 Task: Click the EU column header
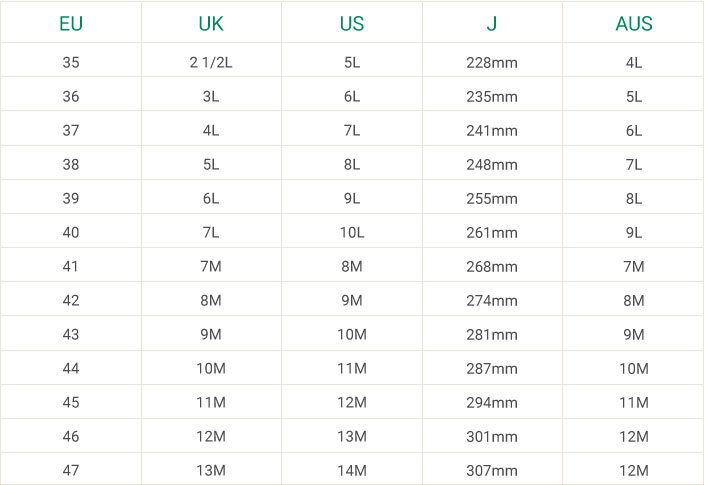(x=71, y=24)
